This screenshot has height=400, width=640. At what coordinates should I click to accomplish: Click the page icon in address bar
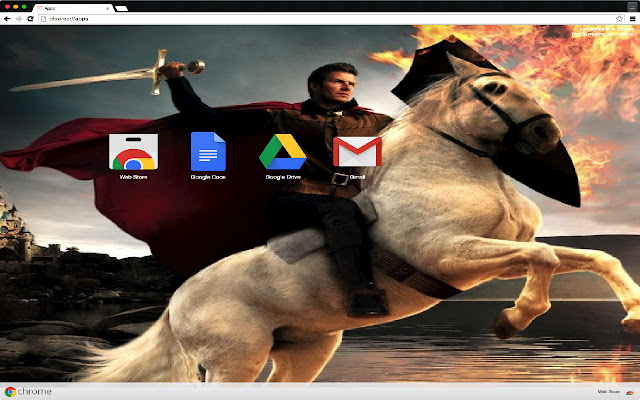(44, 19)
